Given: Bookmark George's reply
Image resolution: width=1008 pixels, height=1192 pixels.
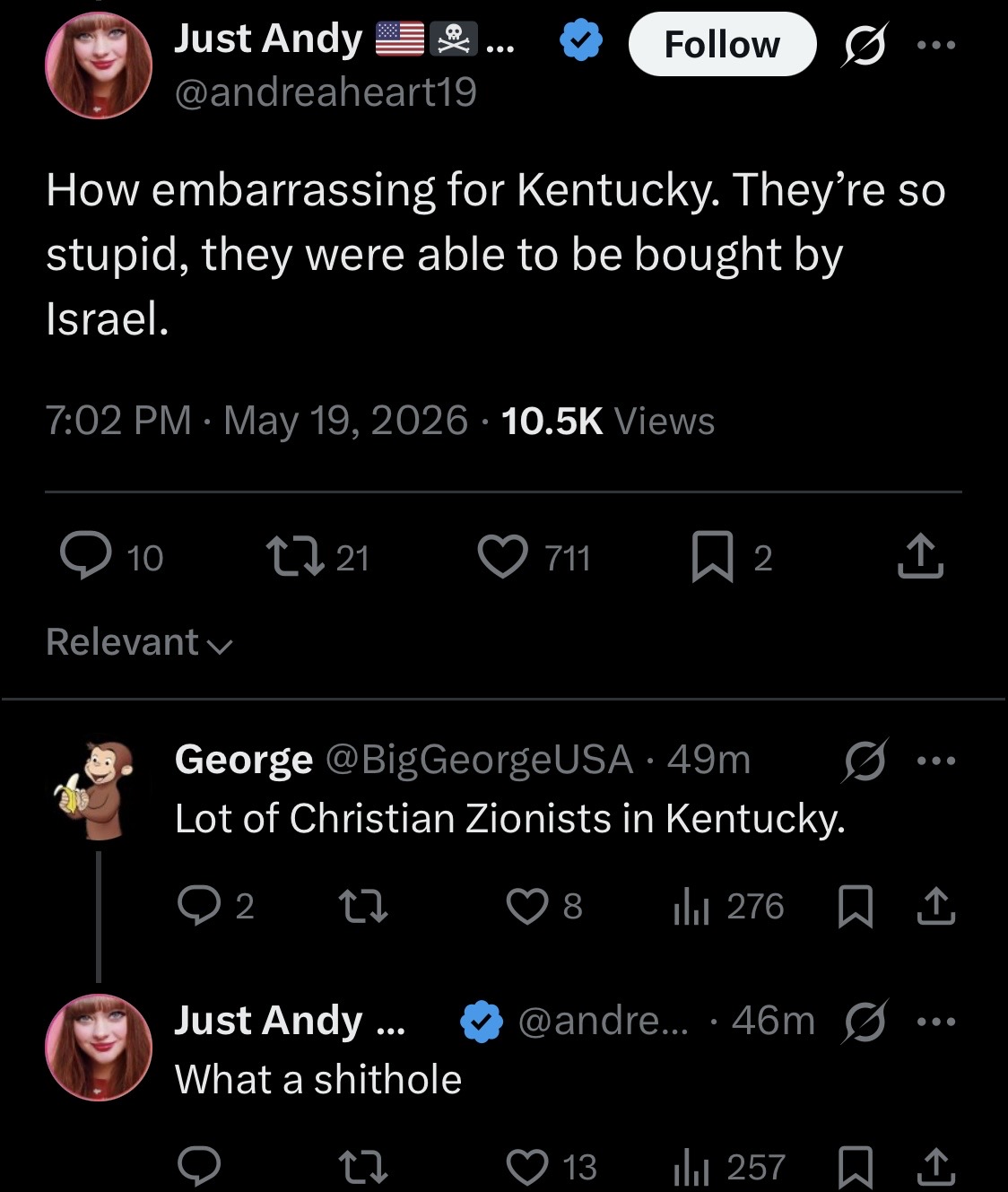Looking at the screenshot, I should pyautogui.click(x=856, y=907).
